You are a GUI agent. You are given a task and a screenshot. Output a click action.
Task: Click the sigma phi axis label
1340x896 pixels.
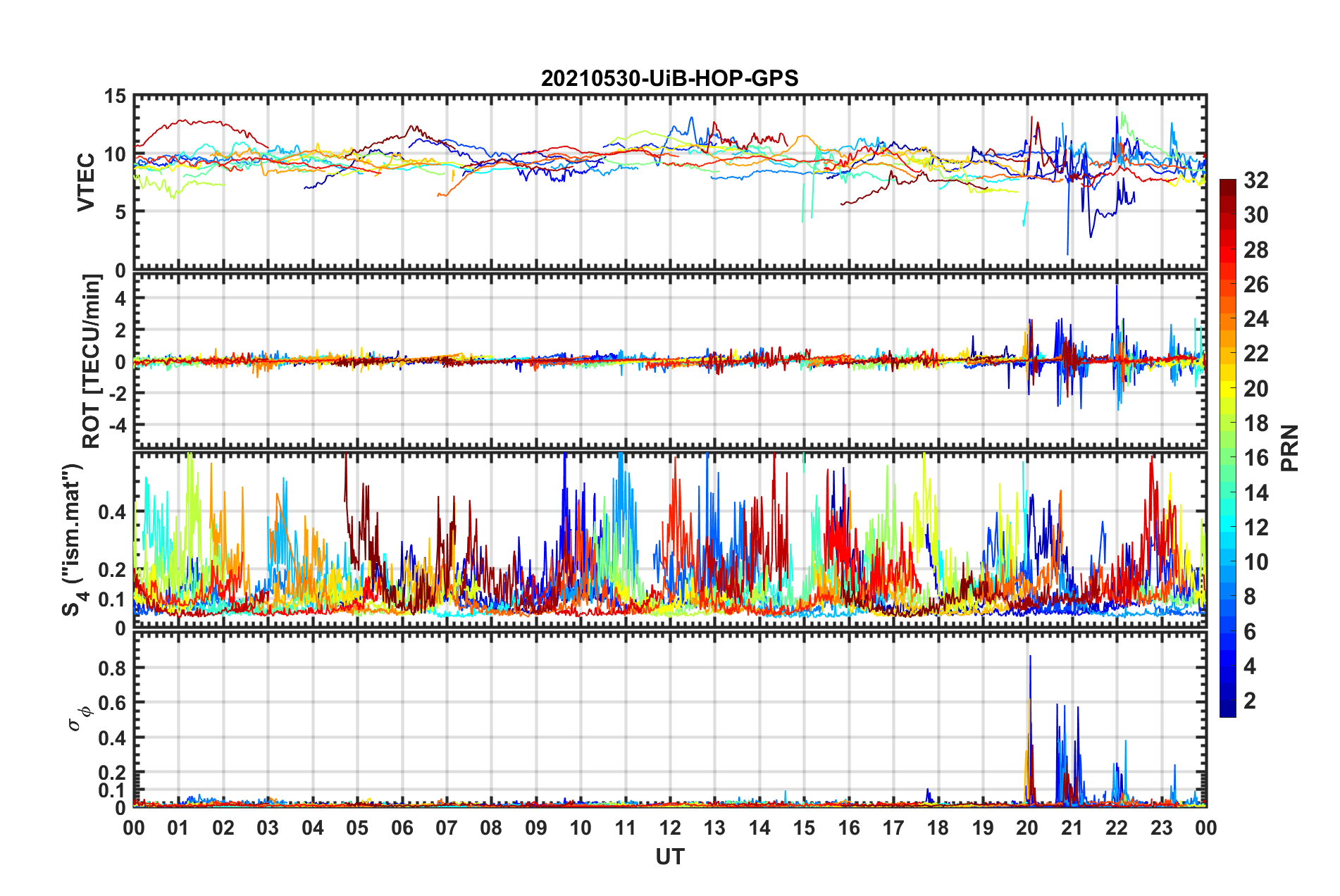pyautogui.click(x=79, y=717)
